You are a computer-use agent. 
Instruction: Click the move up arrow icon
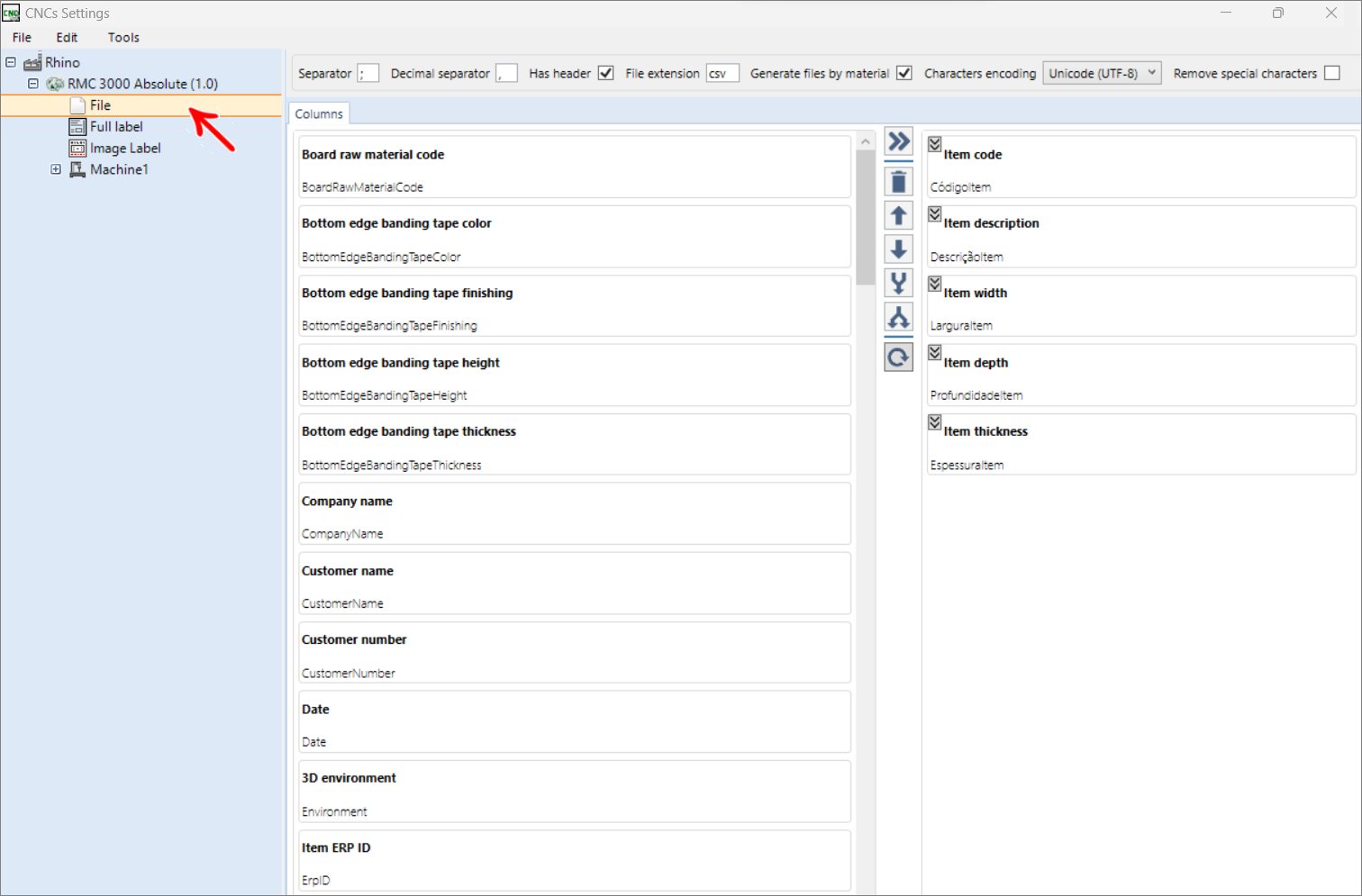[x=898, y=216]
